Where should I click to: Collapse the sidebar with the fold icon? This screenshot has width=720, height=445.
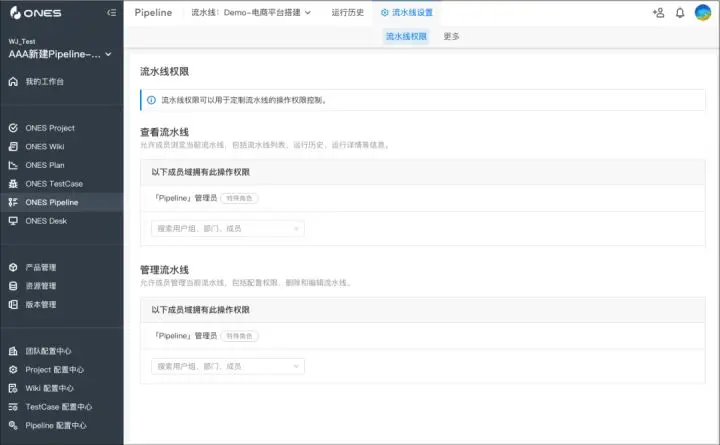click(x=112, y=12)
